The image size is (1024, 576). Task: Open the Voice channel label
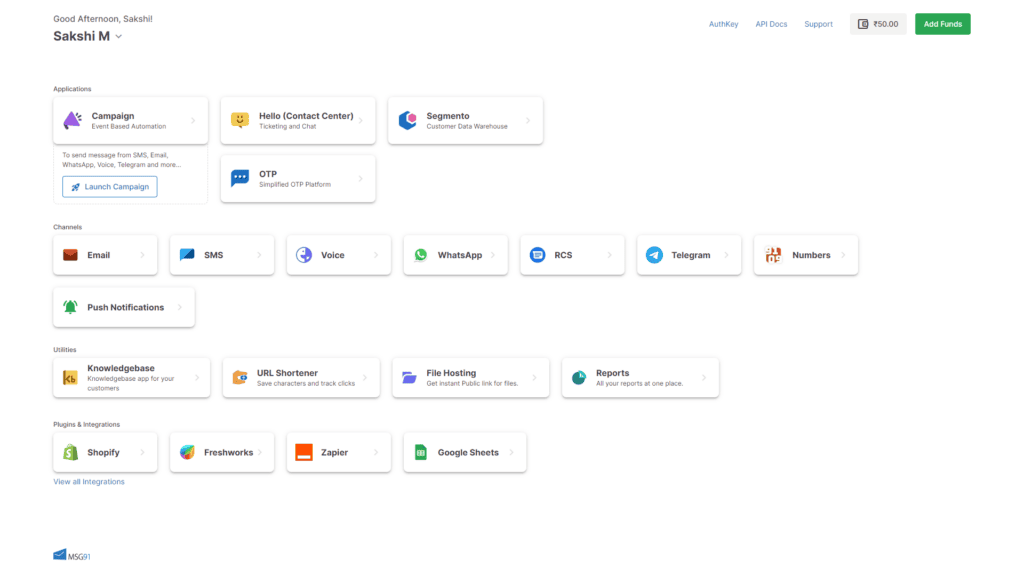[x=332, y=255]
